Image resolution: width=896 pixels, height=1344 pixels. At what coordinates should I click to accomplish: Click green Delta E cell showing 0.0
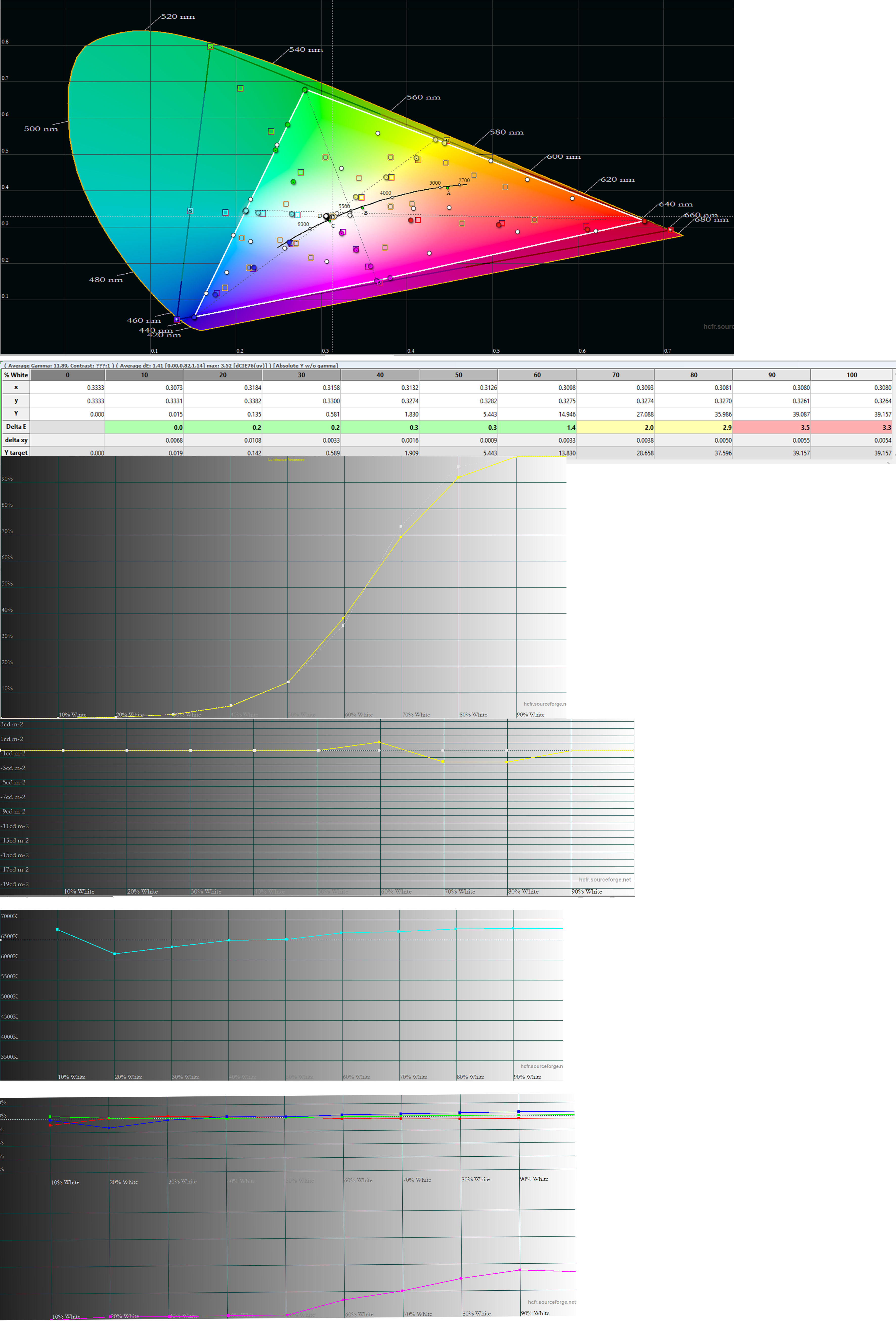(145, 427)
